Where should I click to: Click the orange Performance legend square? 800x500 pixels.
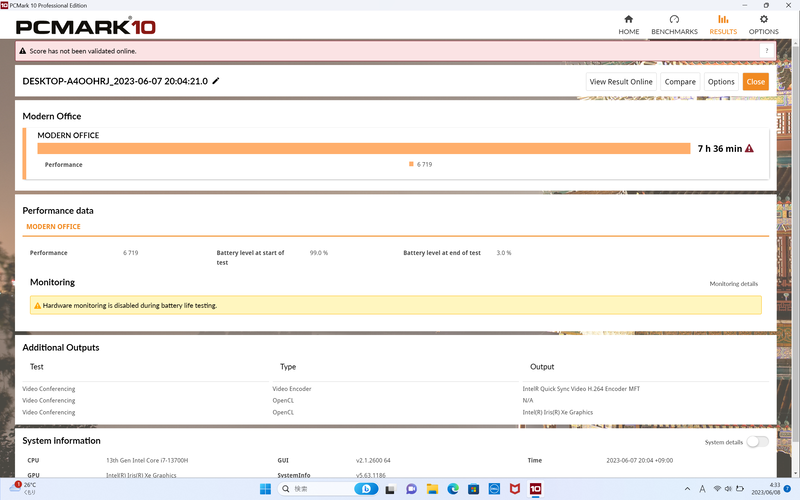pyautogui.click(x=411, y=164)
